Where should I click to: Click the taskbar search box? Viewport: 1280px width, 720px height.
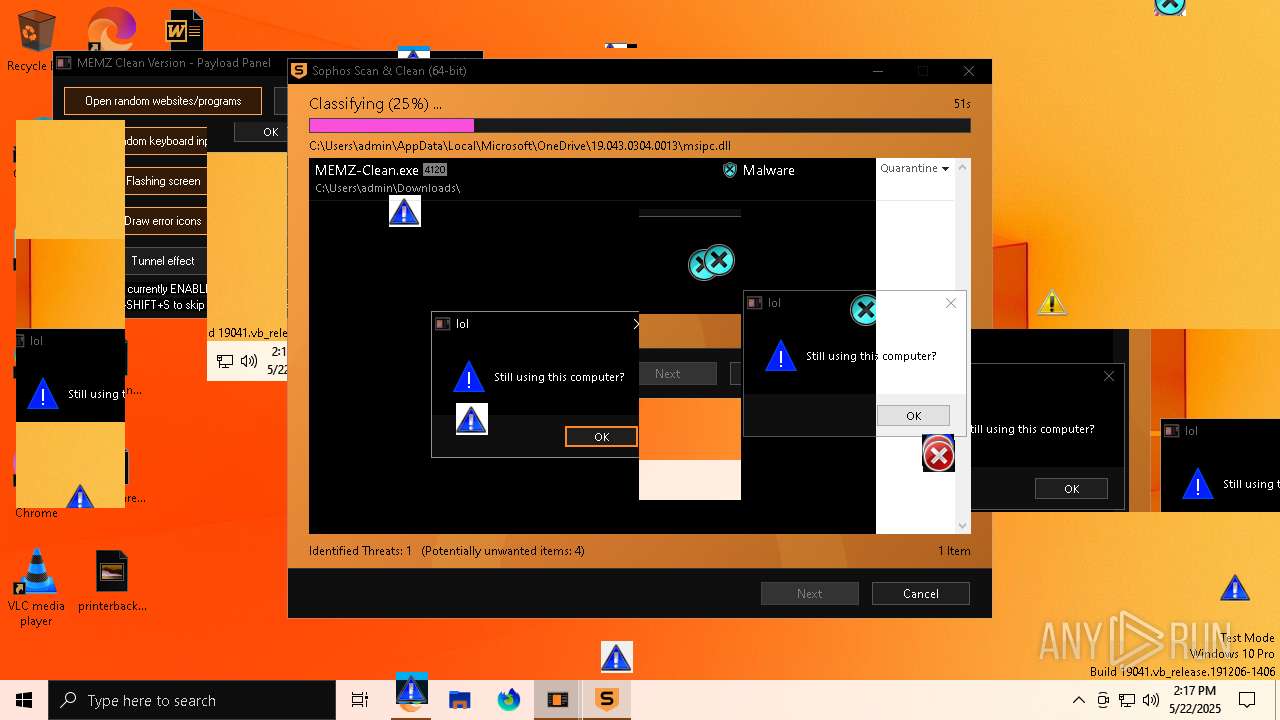tap(192, 700)
